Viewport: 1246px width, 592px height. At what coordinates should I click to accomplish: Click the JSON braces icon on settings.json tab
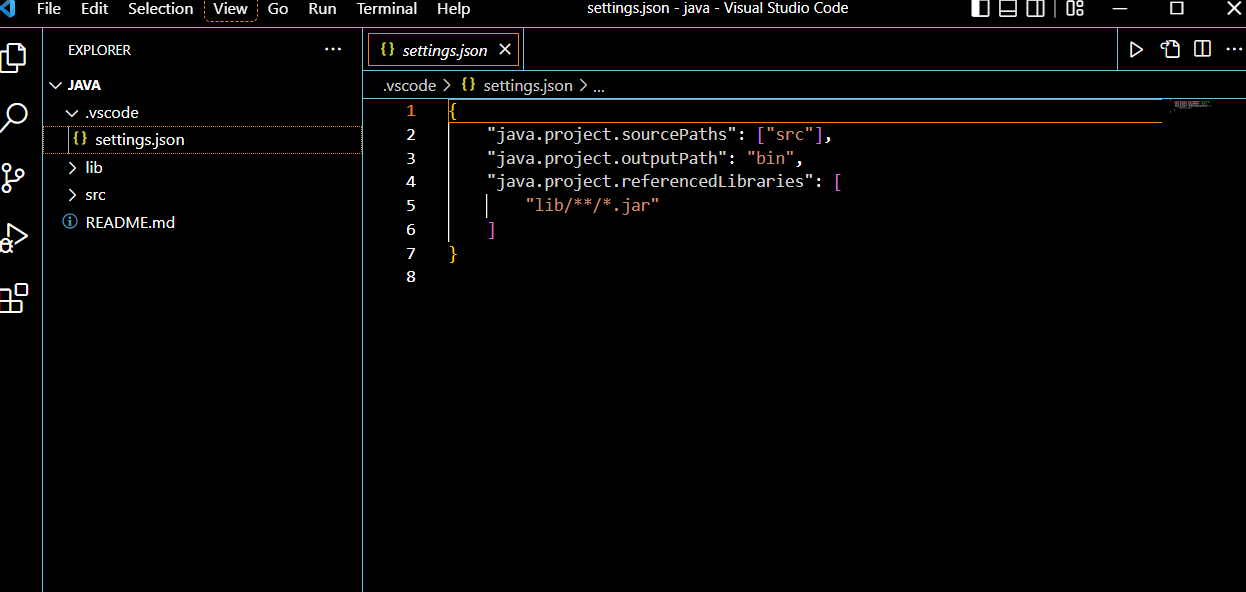pyautogui.click(x=387, y=49)
